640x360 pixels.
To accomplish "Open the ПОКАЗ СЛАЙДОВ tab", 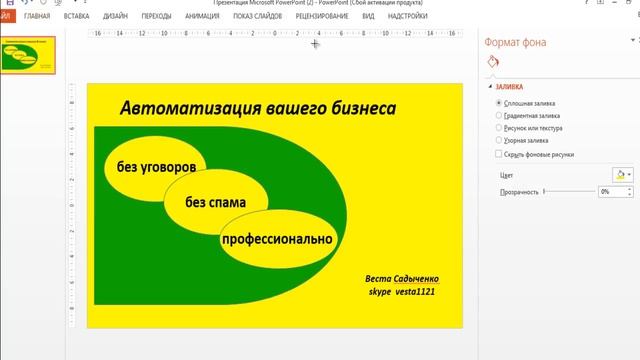I will tap(258, 16).
